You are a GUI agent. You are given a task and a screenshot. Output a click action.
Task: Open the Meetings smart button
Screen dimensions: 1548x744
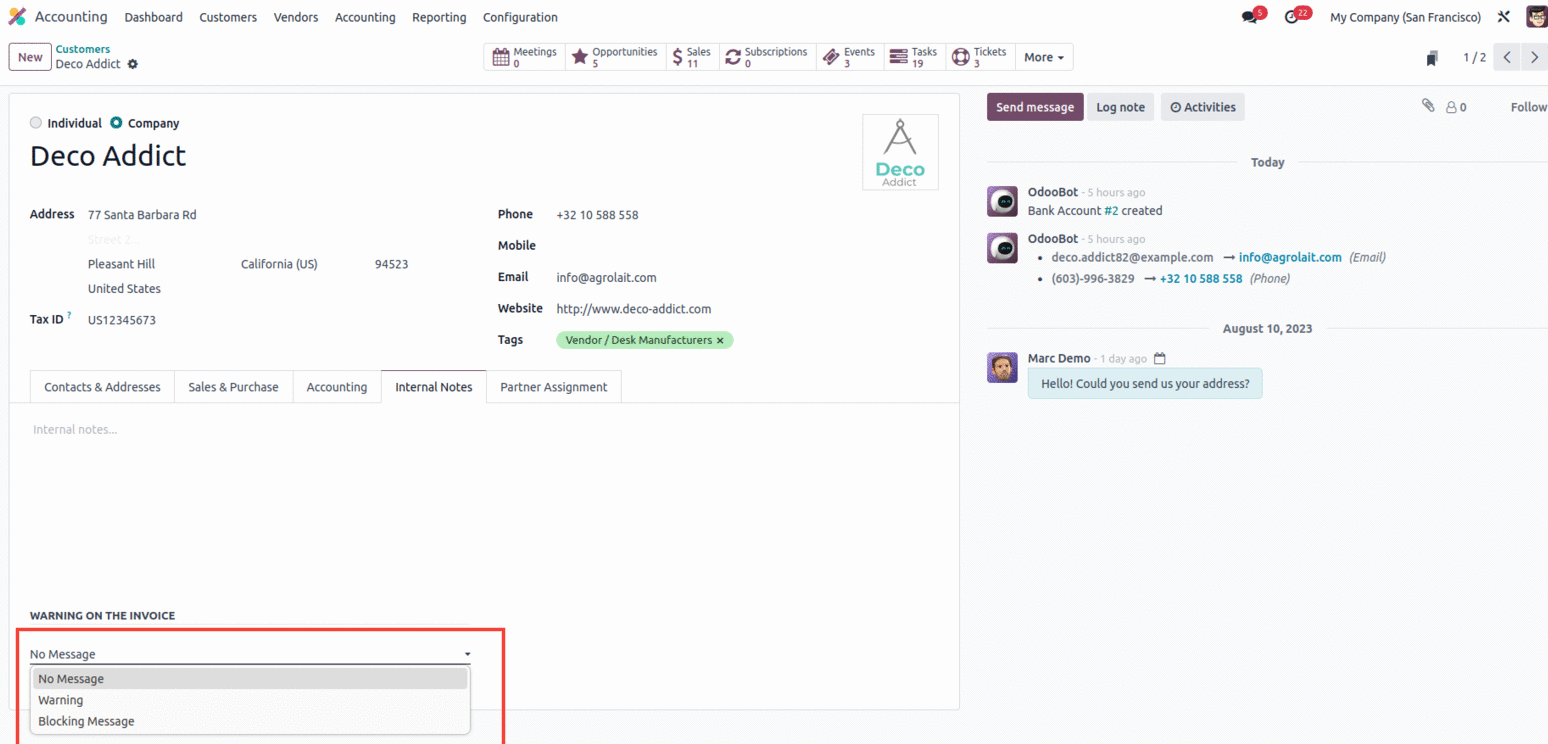[525, 57]
